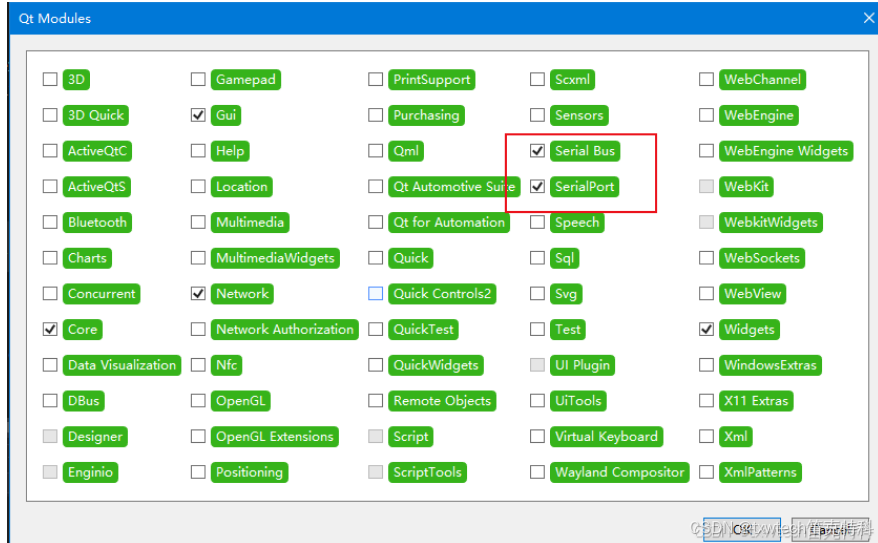The width and height of the screenshot is (878, 543).
Task: Tick the Multimedia checkbox
Action: tap(198, 222)
